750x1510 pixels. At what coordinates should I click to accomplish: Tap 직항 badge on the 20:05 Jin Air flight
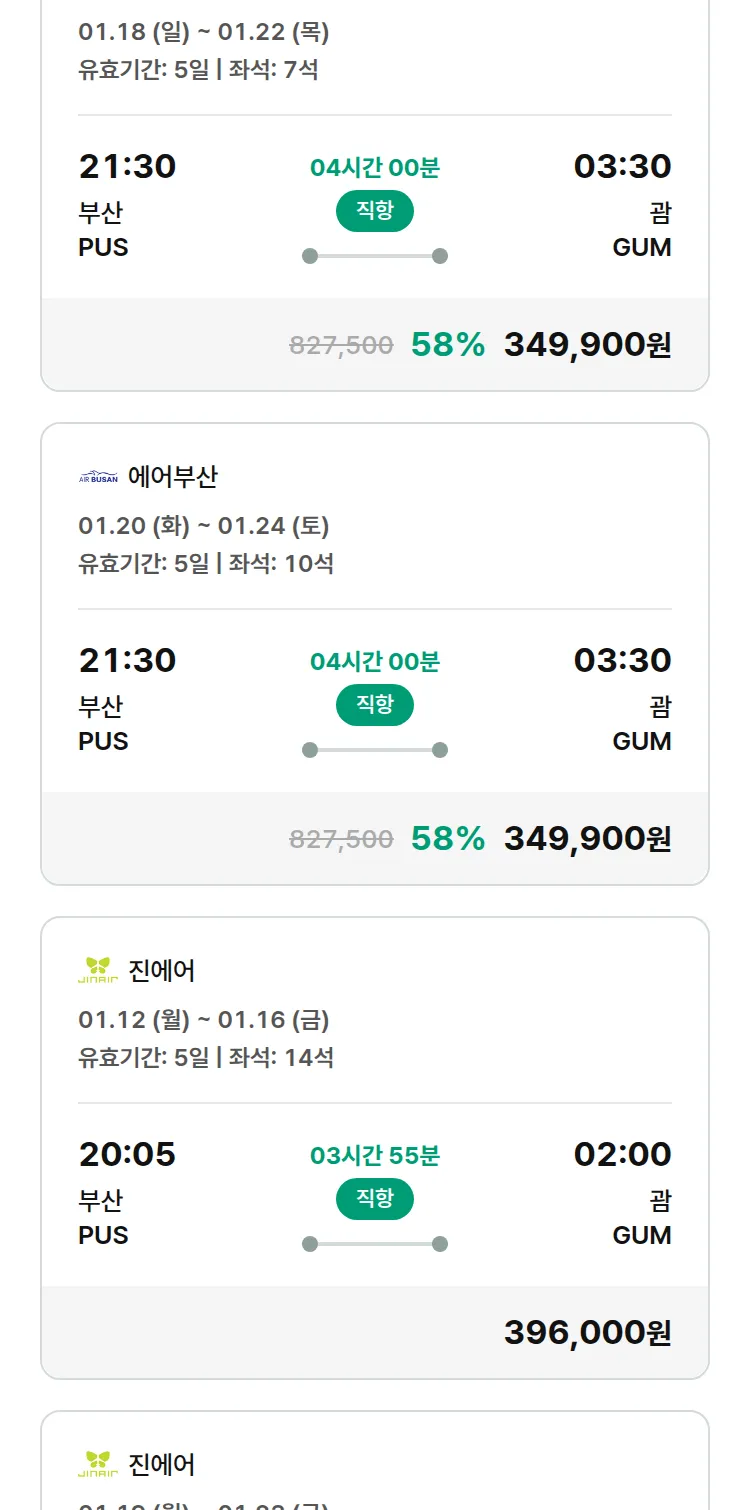pyautogui.click(x=374, y=1199)
